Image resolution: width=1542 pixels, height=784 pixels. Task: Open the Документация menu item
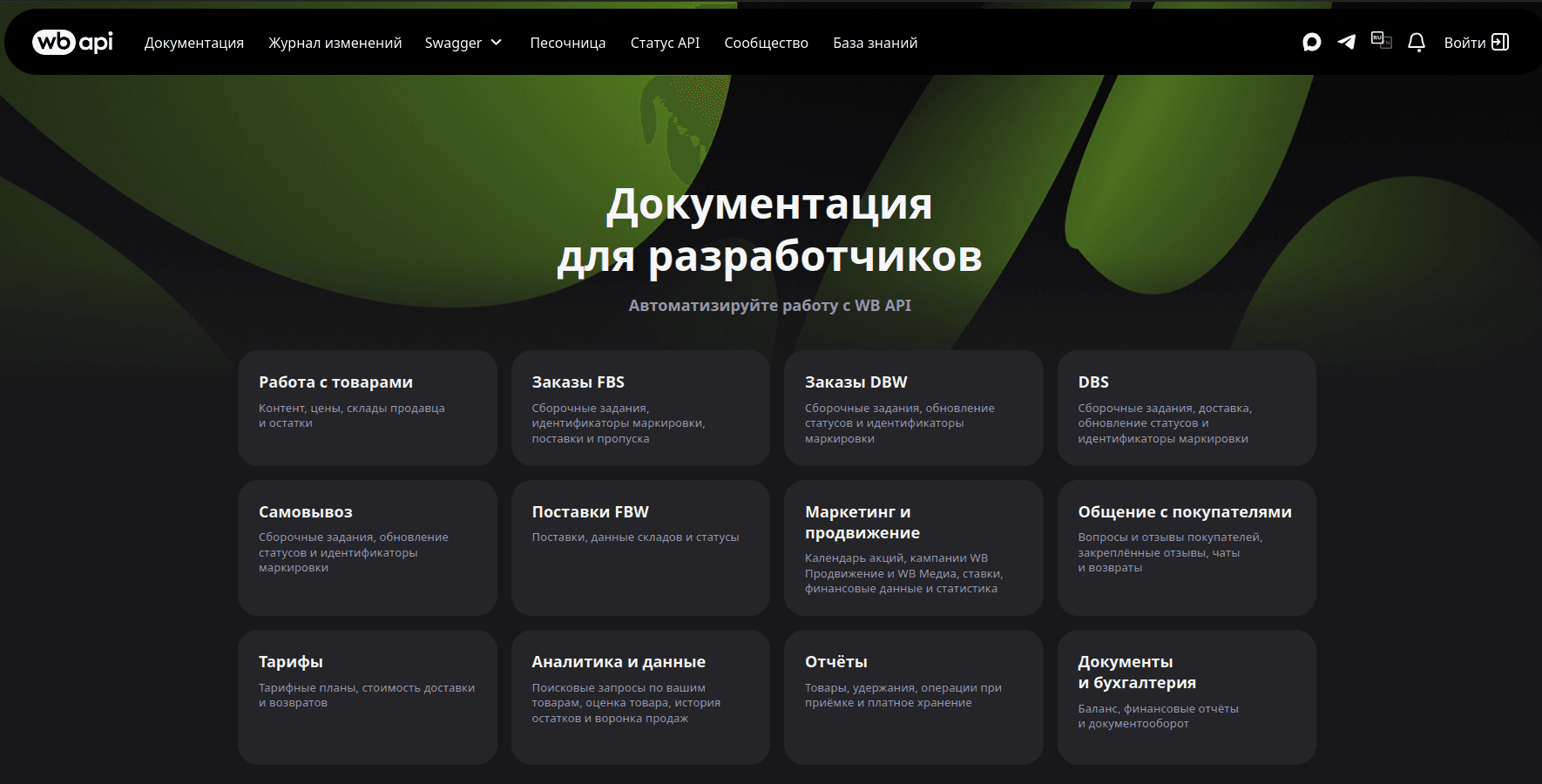pos(194,43)
